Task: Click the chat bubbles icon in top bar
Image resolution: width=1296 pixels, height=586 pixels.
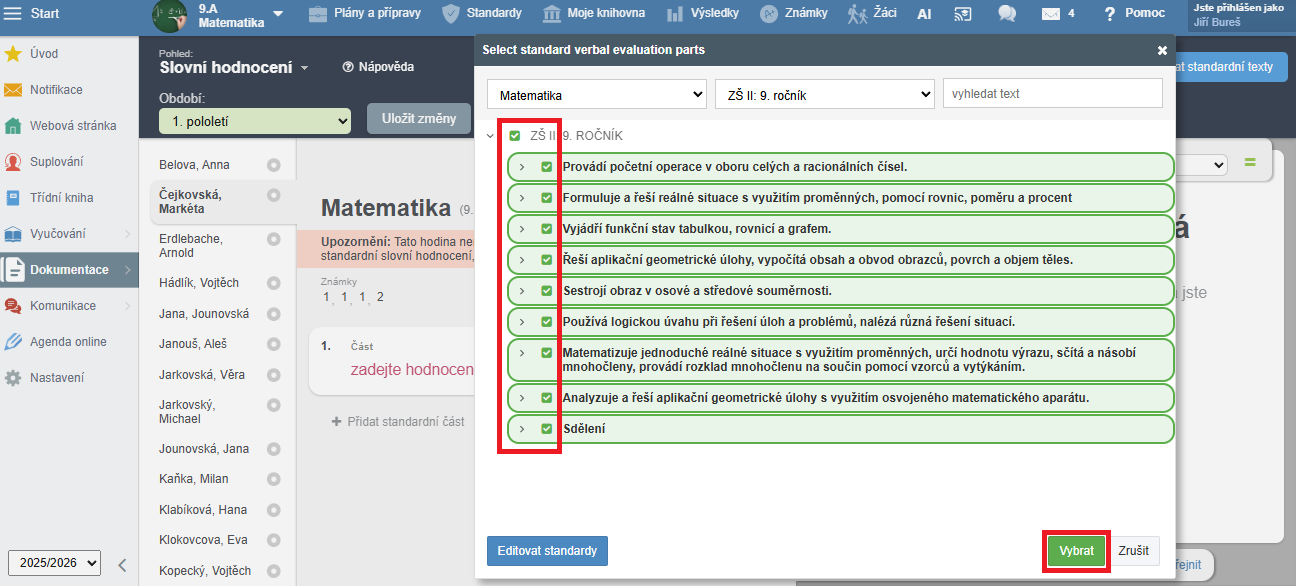Action: (1007, 13)
